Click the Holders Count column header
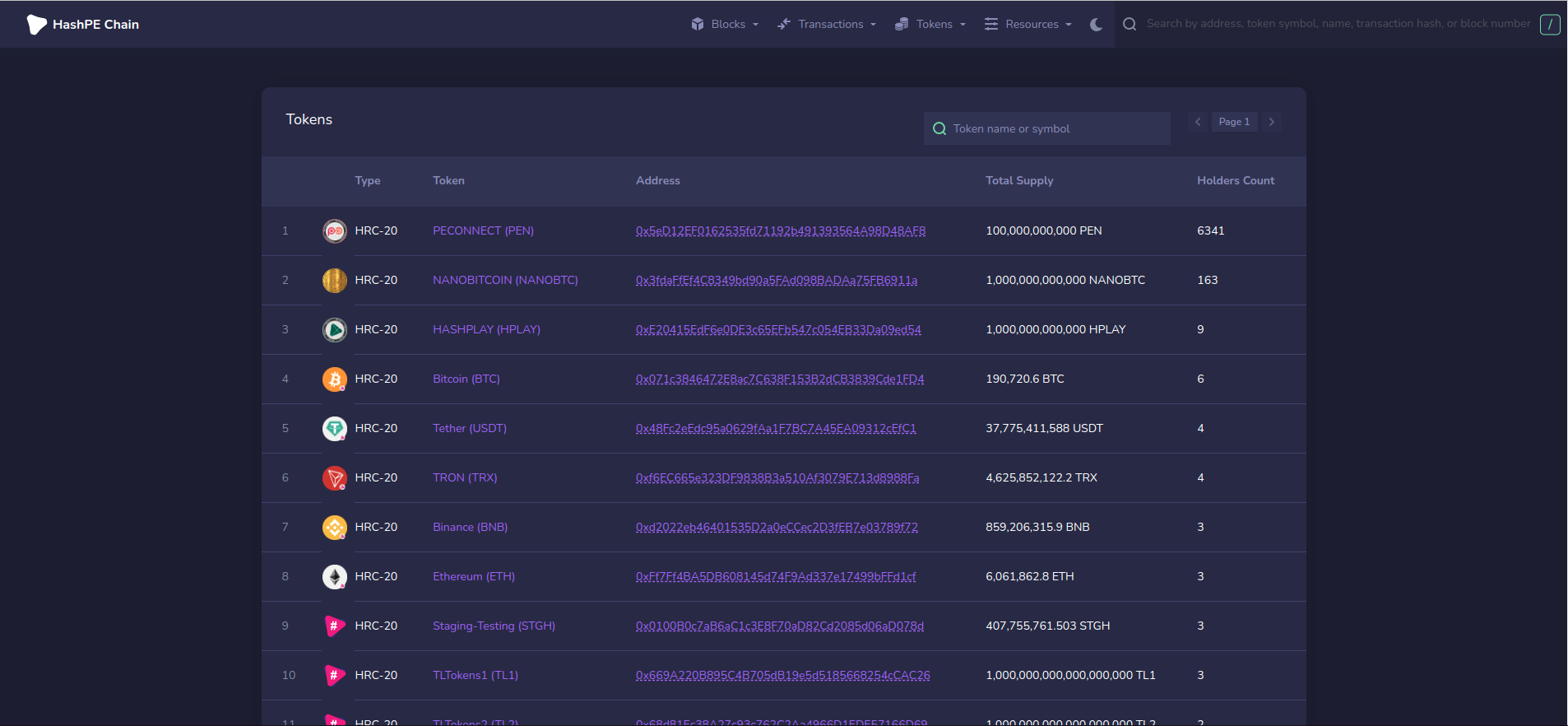Screen dimensions: 1568x726 1235,180
